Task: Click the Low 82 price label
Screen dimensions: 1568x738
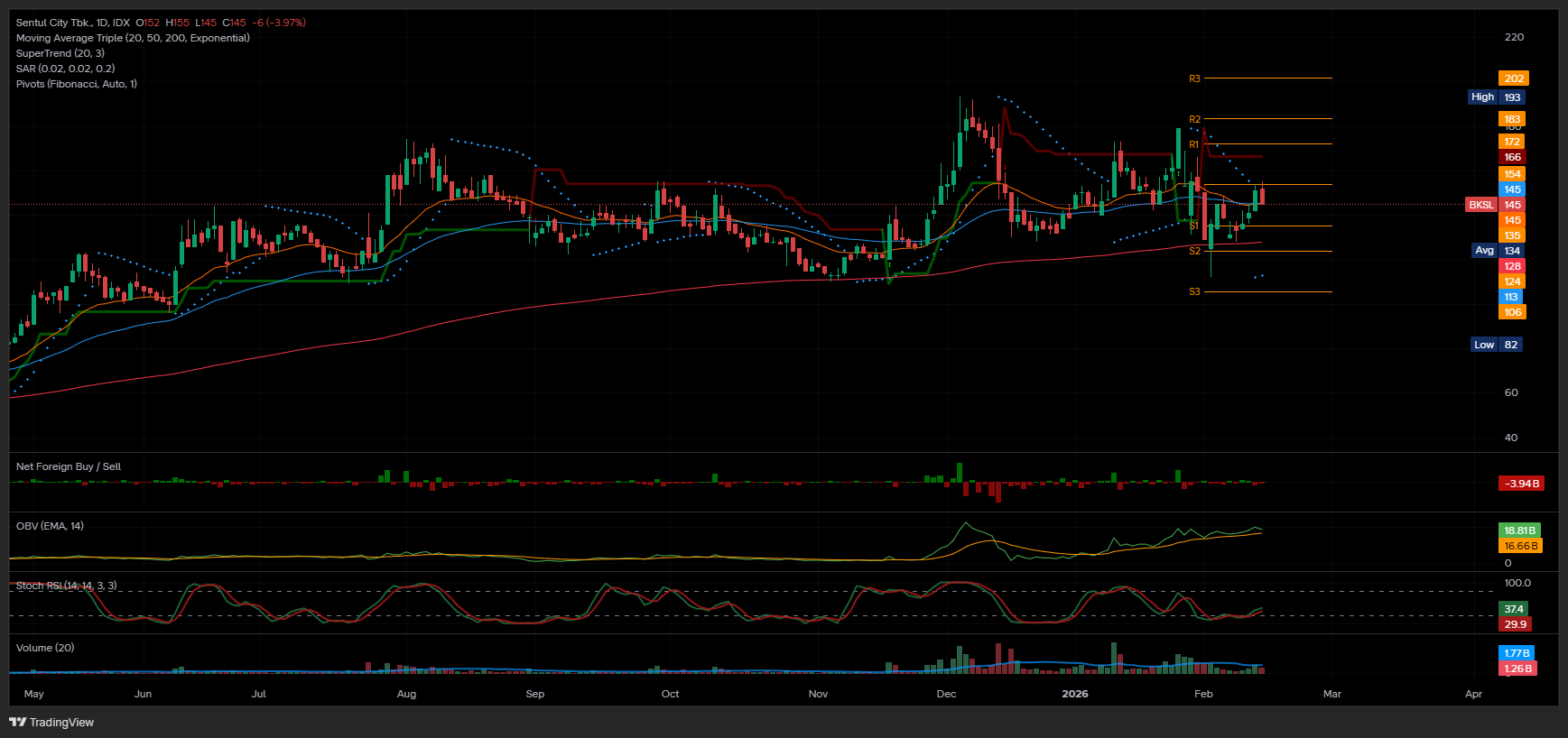Action: [1496, 345]
